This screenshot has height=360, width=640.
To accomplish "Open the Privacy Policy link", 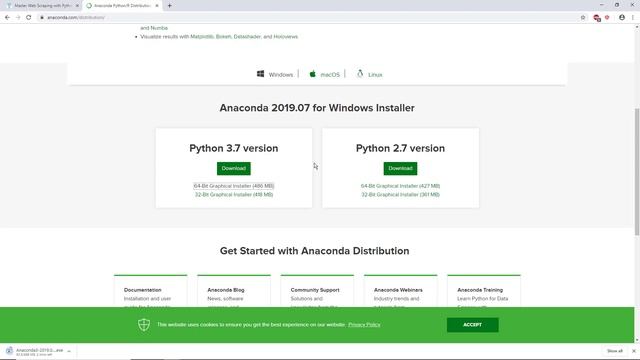I will coord(364,324).
